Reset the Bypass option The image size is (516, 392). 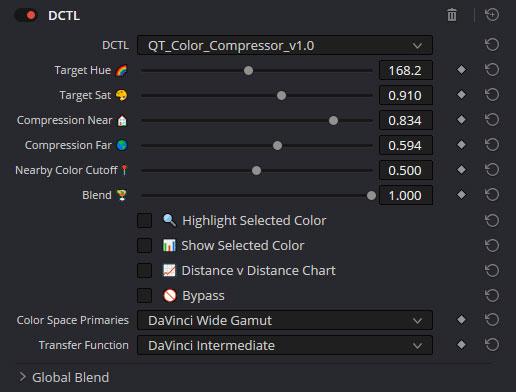[x=492, y=295]
